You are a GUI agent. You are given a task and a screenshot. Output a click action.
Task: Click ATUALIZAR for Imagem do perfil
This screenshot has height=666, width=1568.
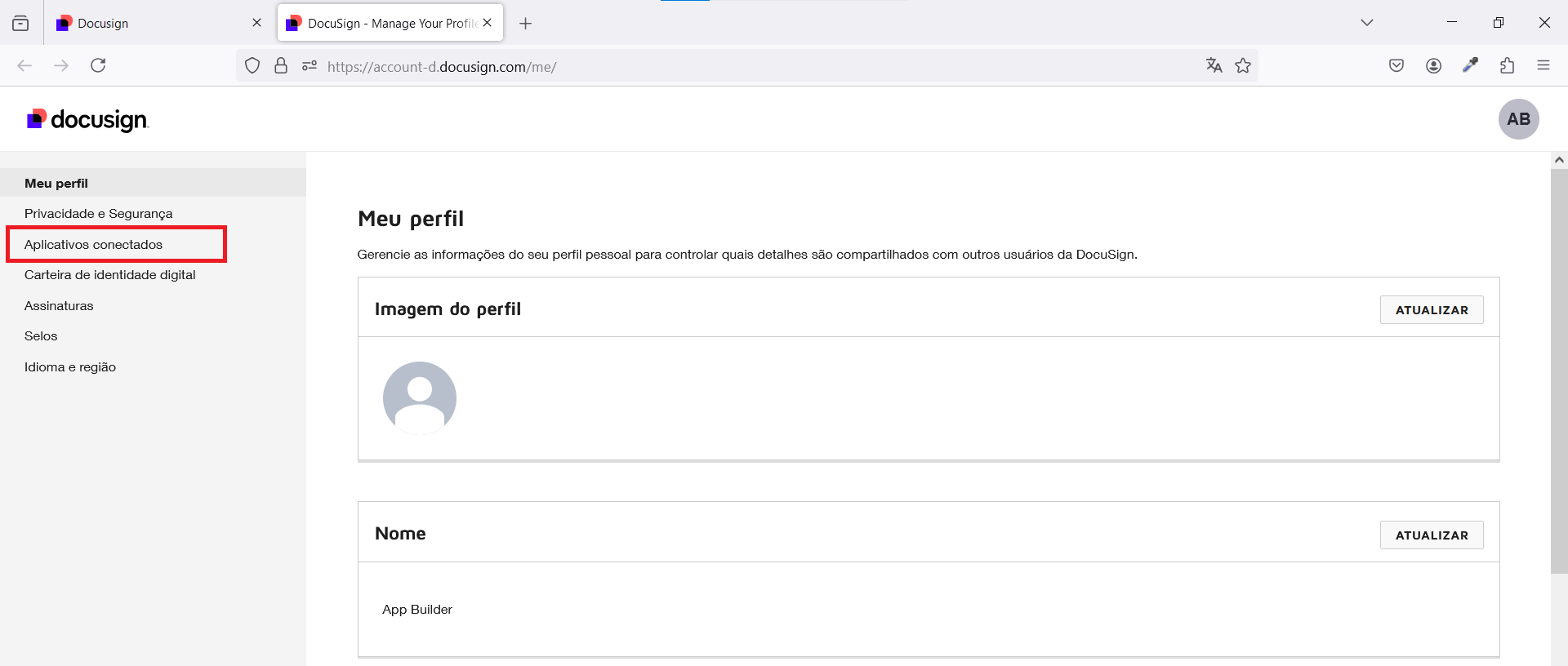point(1431,310)
